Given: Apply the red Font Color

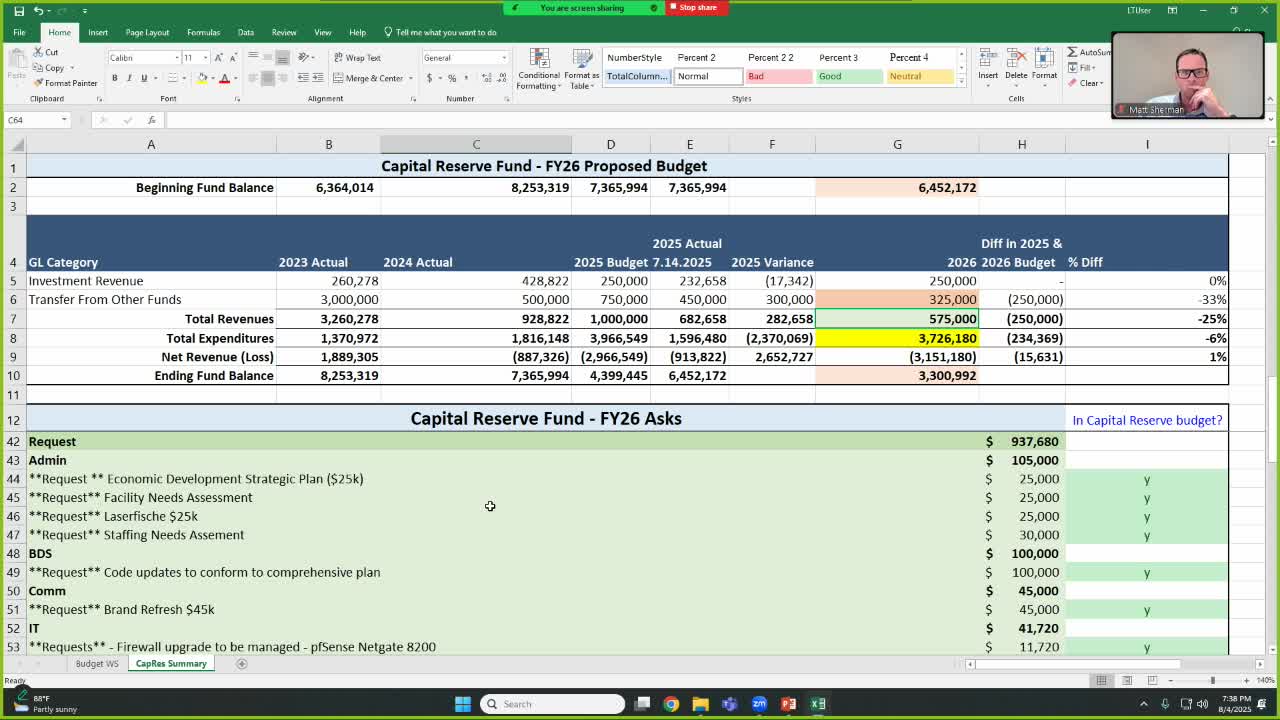Looking at the screenshot, I should (x=224, y=78).
